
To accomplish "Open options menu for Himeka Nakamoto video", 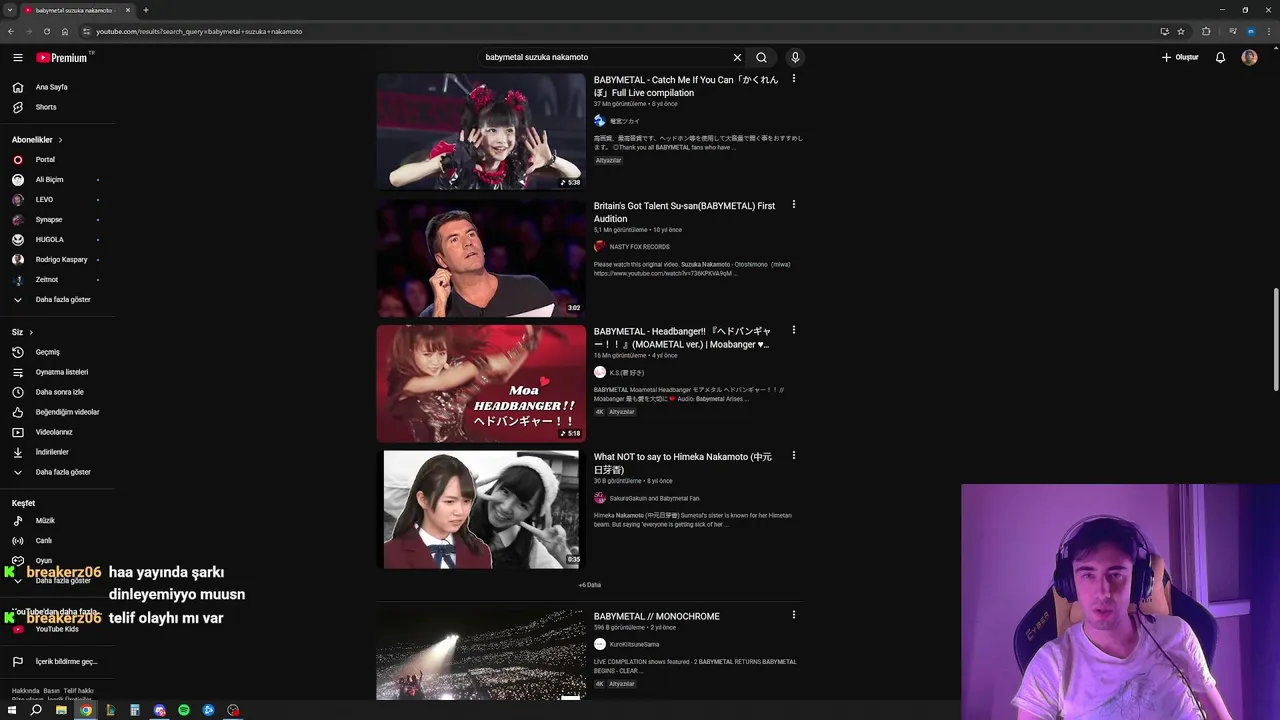I will (794, 455).
